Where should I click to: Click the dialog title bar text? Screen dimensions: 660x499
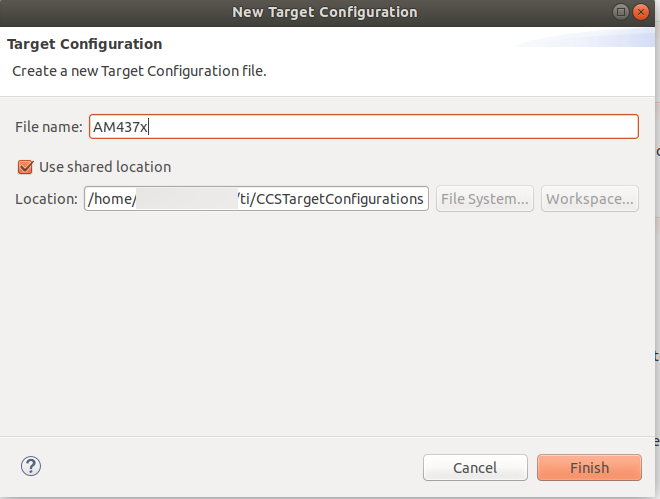point(324,12)
